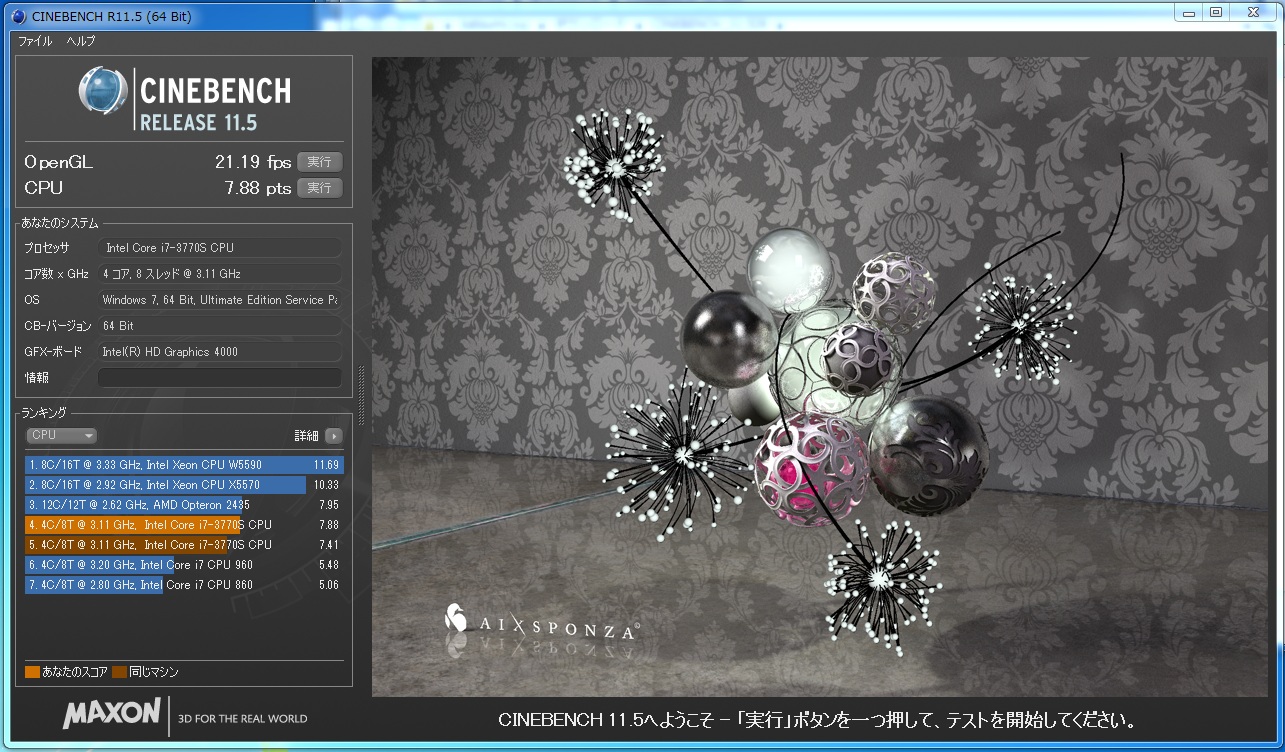Click the Cinebench title bar app icon

[x=18, y=16]
